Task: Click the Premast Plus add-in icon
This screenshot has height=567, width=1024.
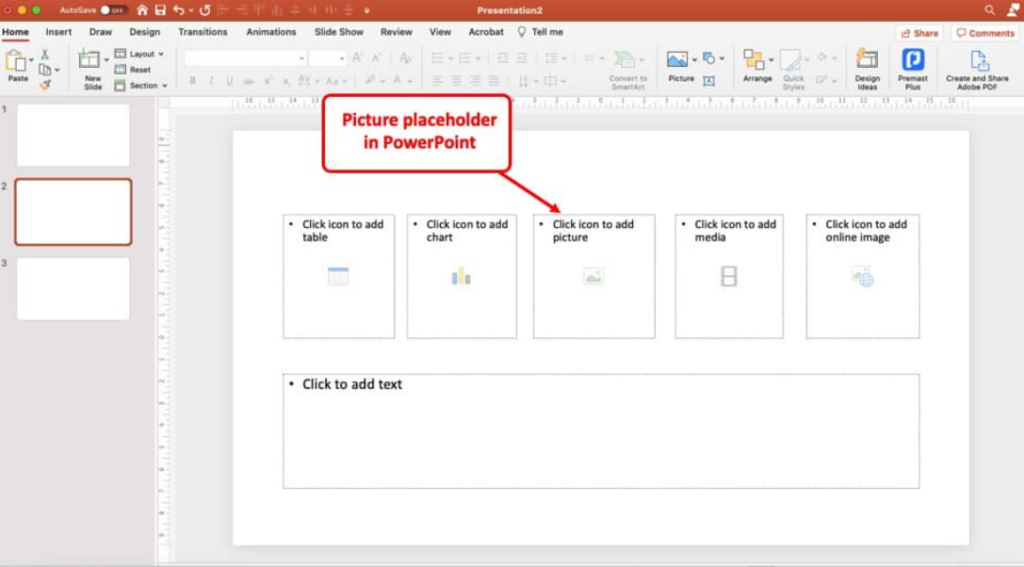Action: [x=912, y=68]
